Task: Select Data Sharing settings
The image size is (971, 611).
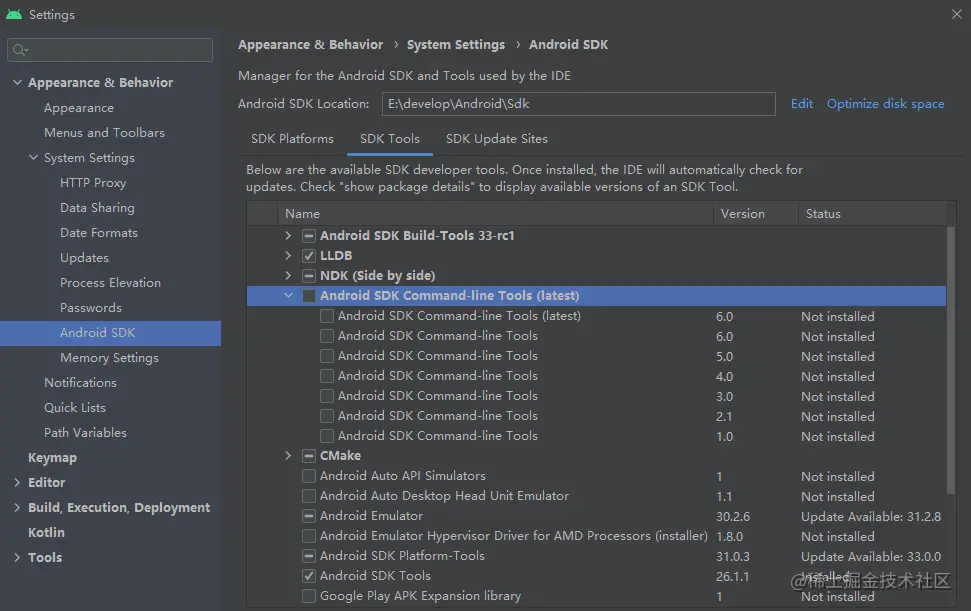Action: click(x=97, y=208)
